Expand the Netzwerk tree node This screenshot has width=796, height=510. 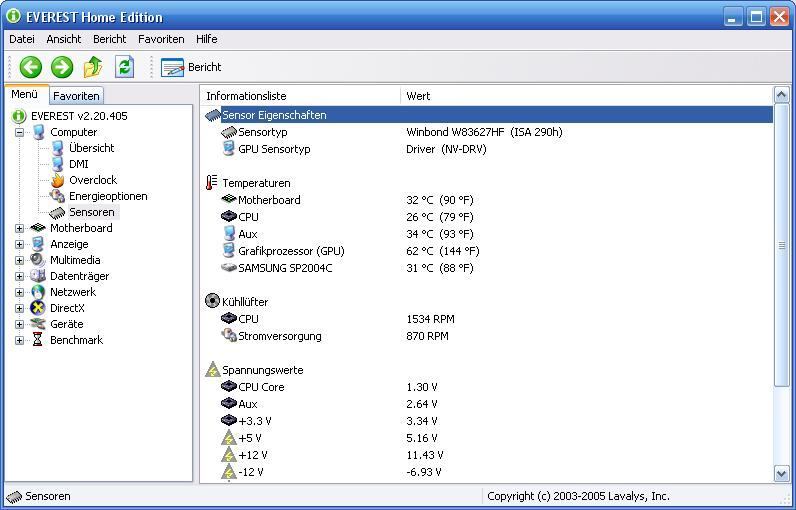pyautogui.click(x=19, y=292)
